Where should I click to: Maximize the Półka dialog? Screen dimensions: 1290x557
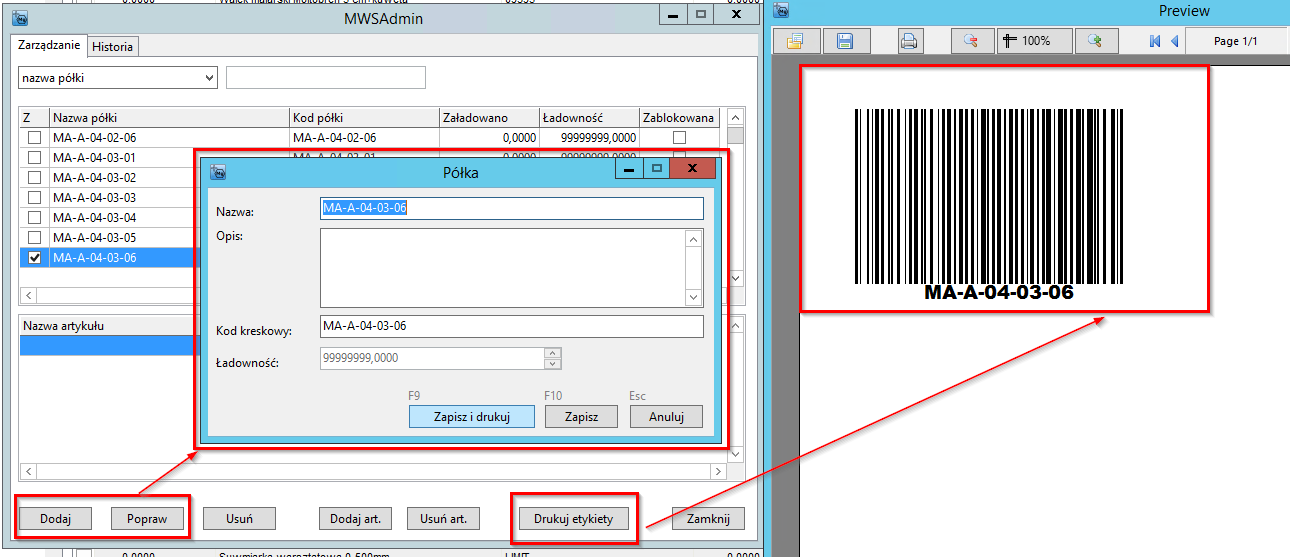(x=656, y=169)
